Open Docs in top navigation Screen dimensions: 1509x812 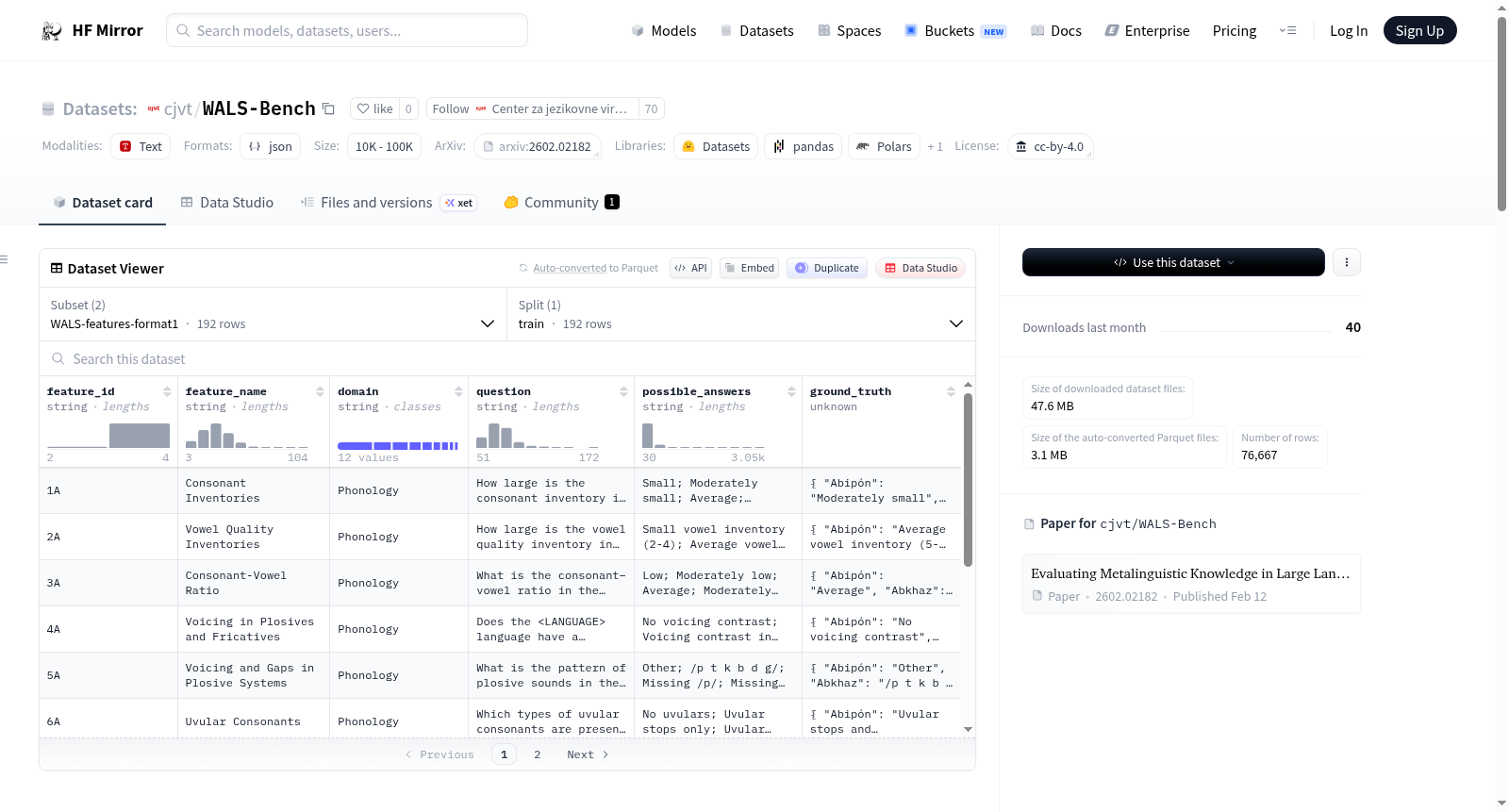tap(1056, 30)
